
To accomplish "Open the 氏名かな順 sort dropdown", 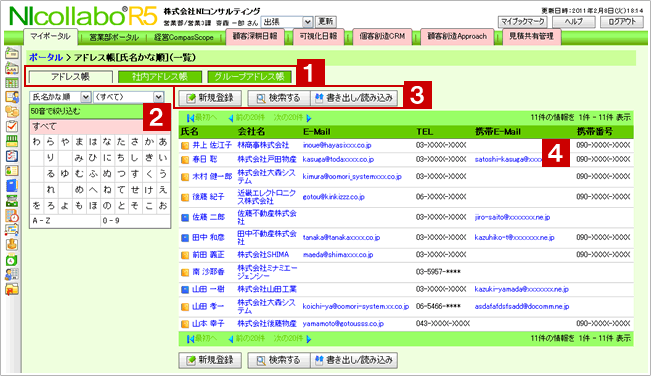I will coord(60,97).
